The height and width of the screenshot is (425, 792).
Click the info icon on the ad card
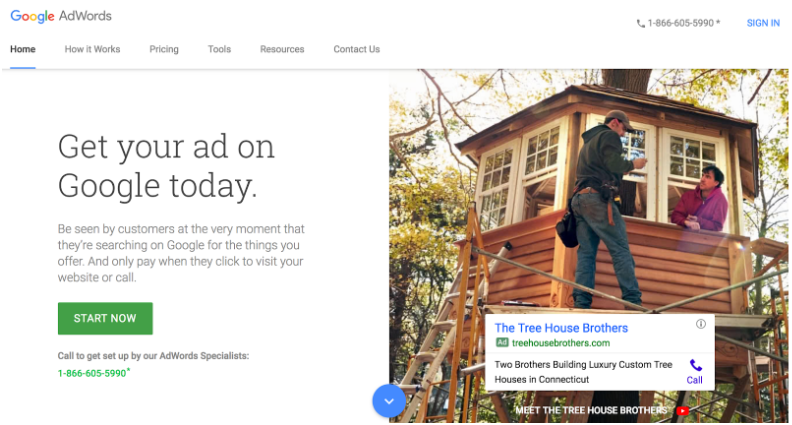pos(701,324)
